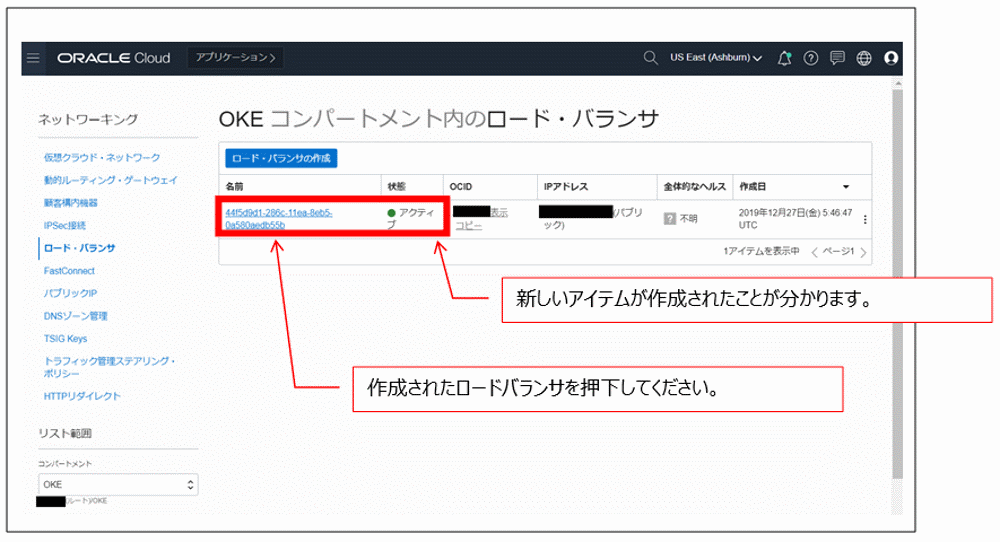Screen dimensions: 1000x542
Task: Click the アクティブ status text
Action: 411,219
